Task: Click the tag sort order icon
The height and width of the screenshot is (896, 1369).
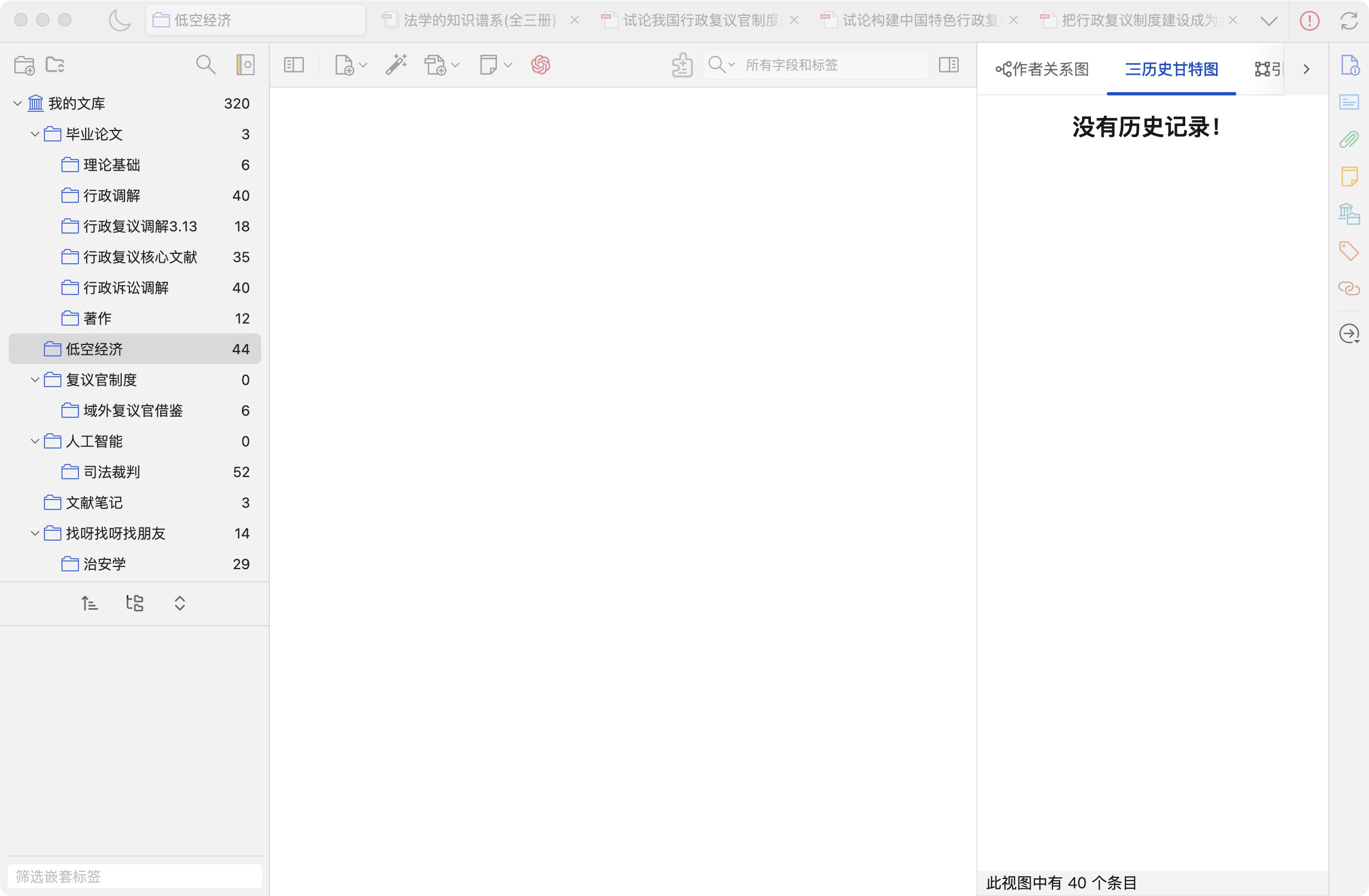Action: coord(89,603)
